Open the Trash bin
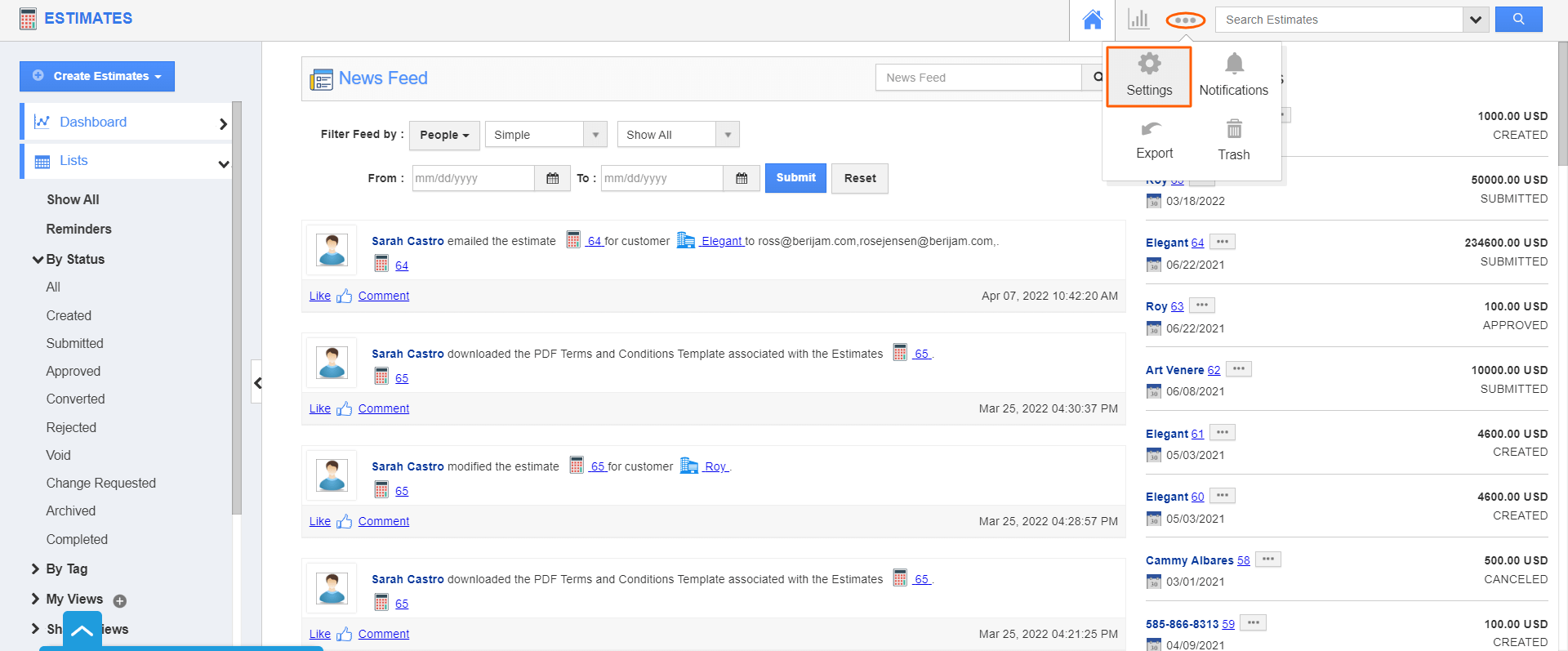 1234,129
